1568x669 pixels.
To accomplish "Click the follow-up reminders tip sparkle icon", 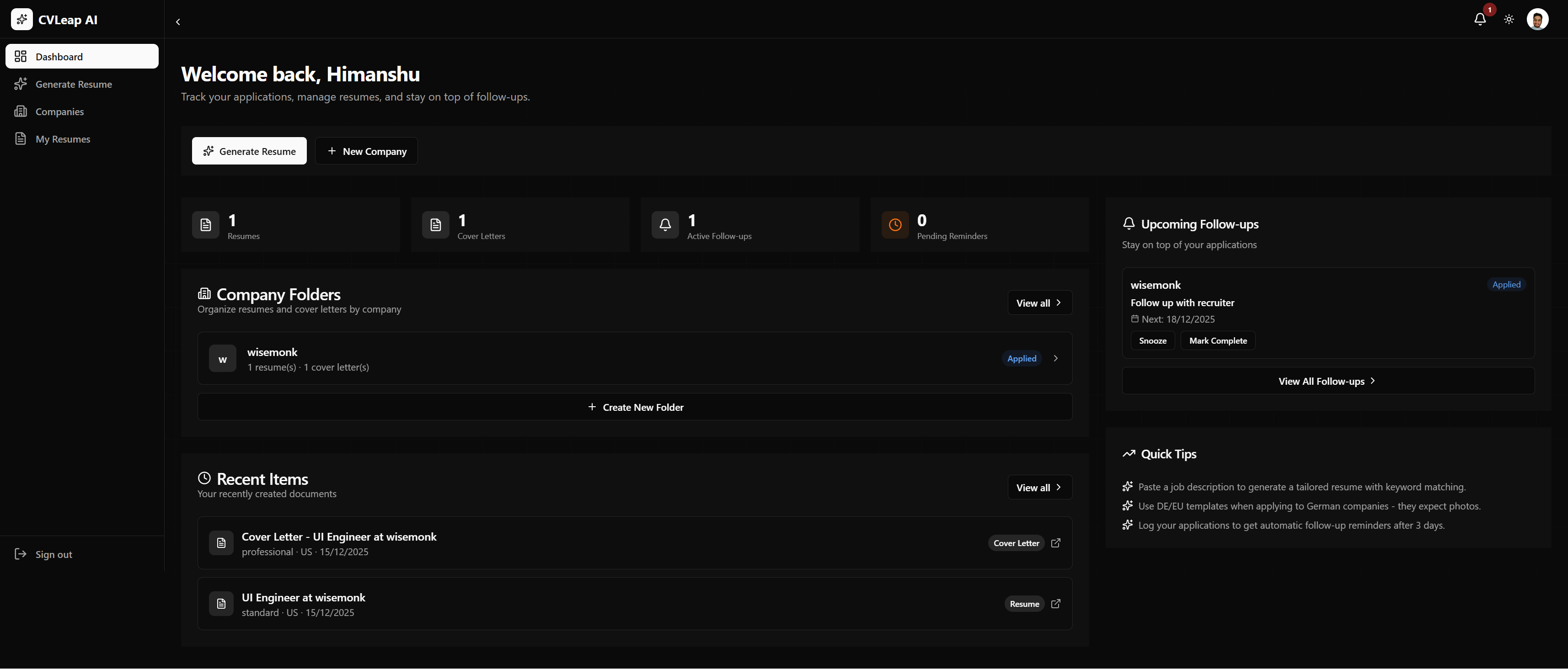I will pos(1128,525).
